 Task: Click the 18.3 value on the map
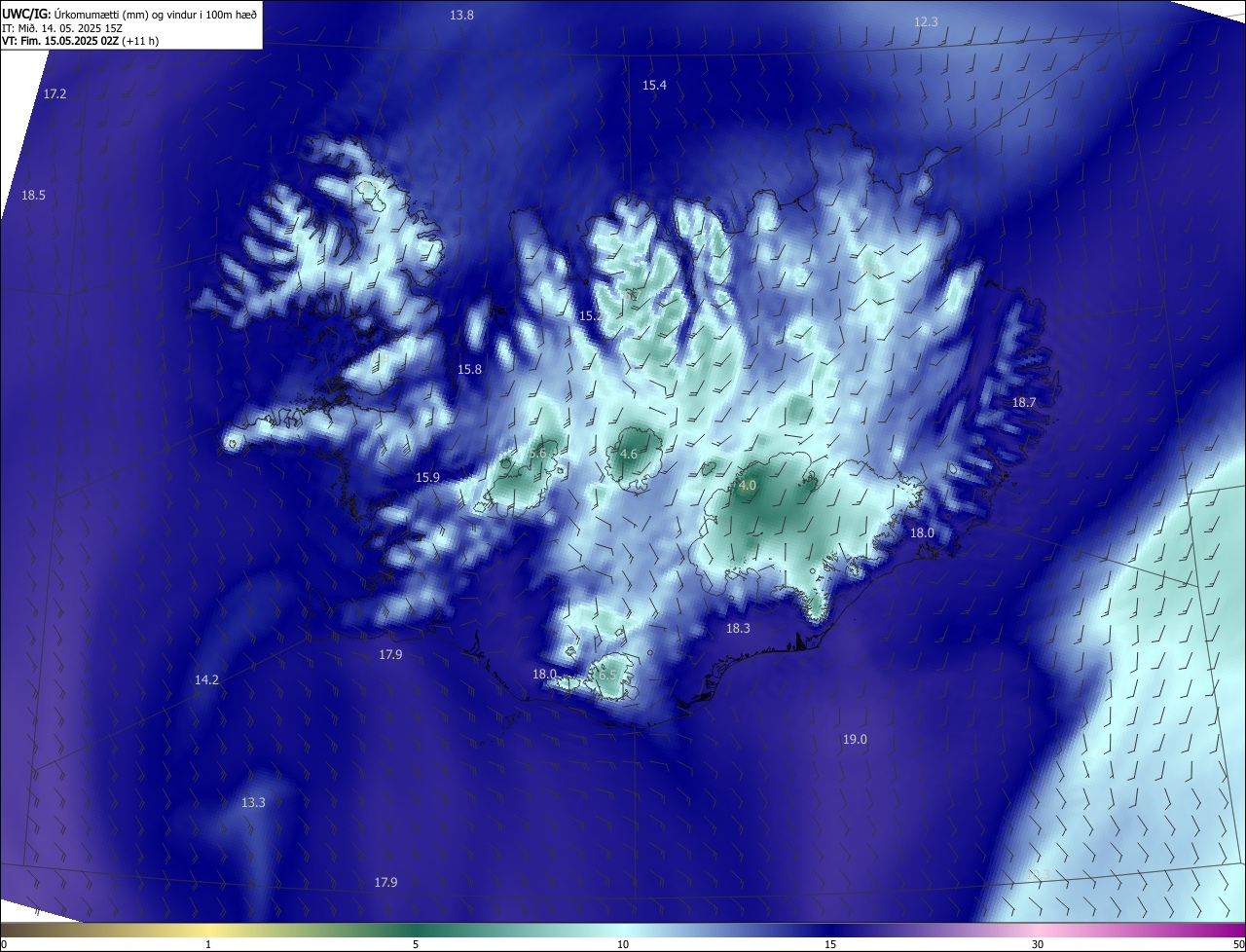(738, 628)
